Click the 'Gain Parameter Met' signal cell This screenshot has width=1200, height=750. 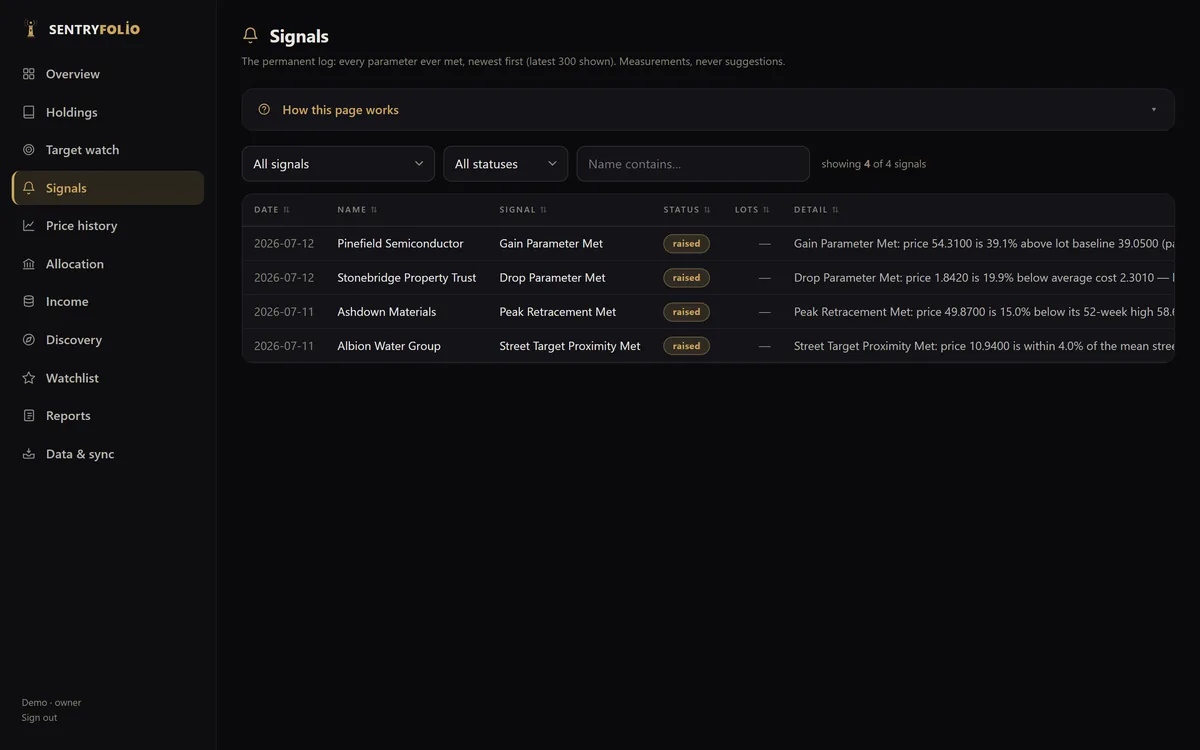click(551, 244)
